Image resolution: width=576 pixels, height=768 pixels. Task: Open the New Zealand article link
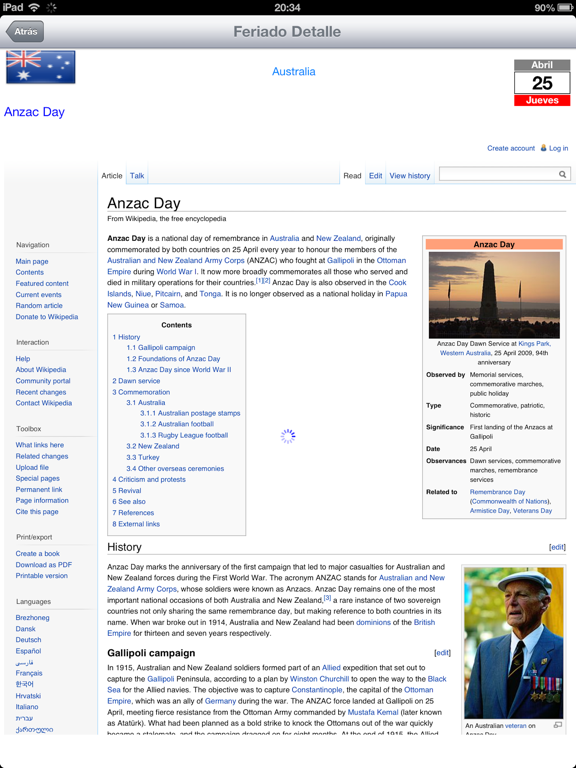pos(338,238)
